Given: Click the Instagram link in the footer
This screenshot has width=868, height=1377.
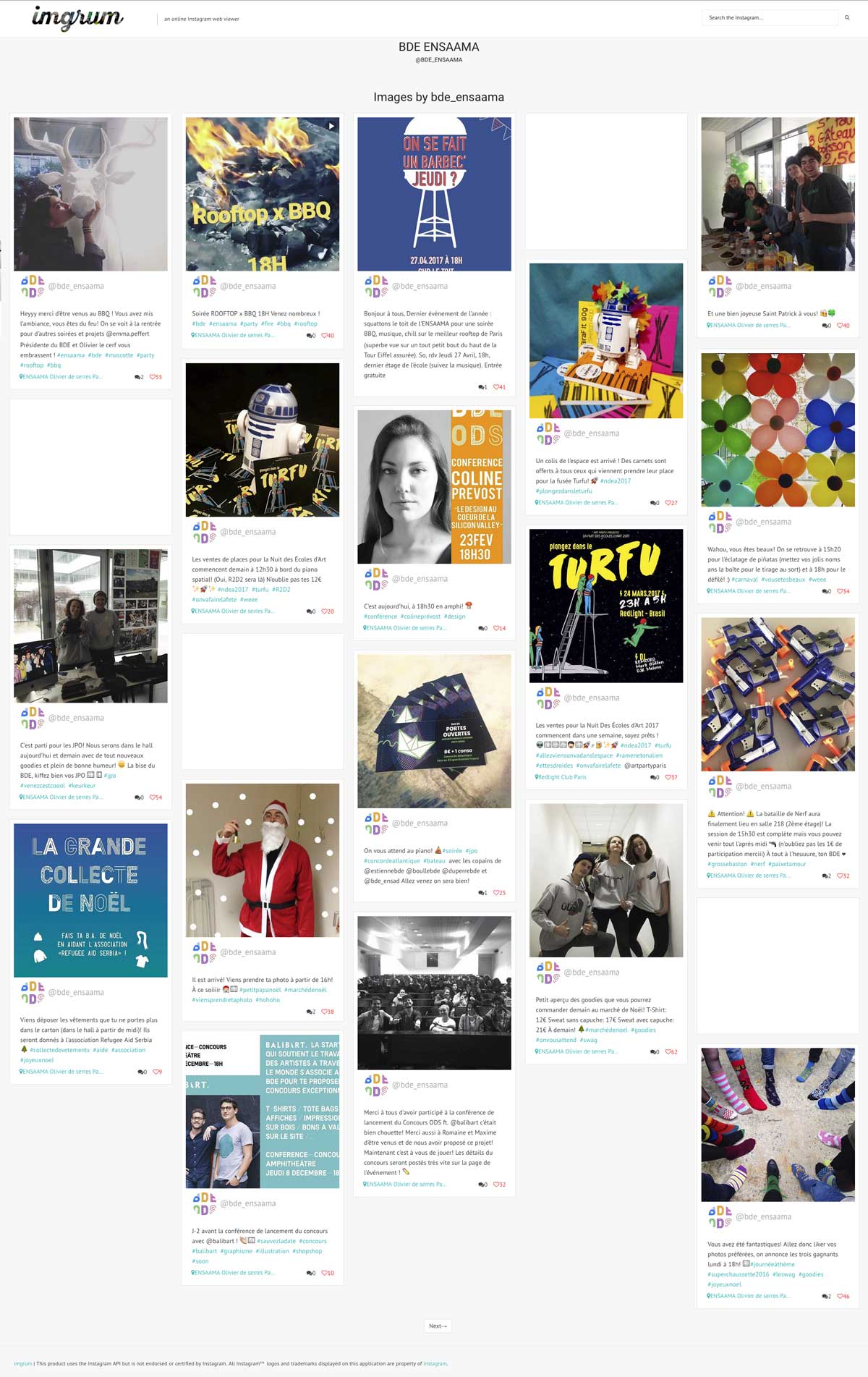Looking at the screenshot, I should [435, 1364].
